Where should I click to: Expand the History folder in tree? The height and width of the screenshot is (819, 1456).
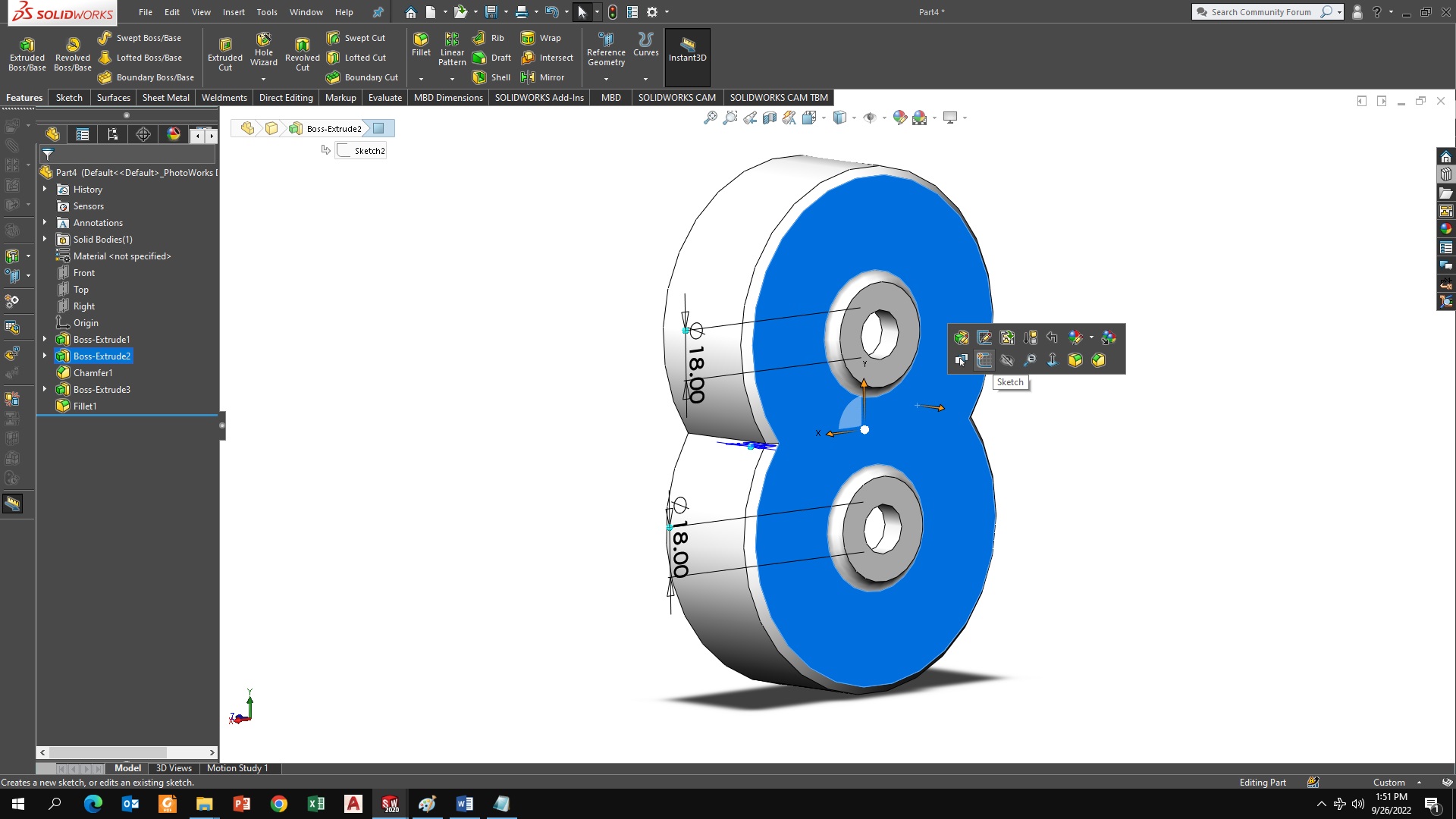coord(45,189)
